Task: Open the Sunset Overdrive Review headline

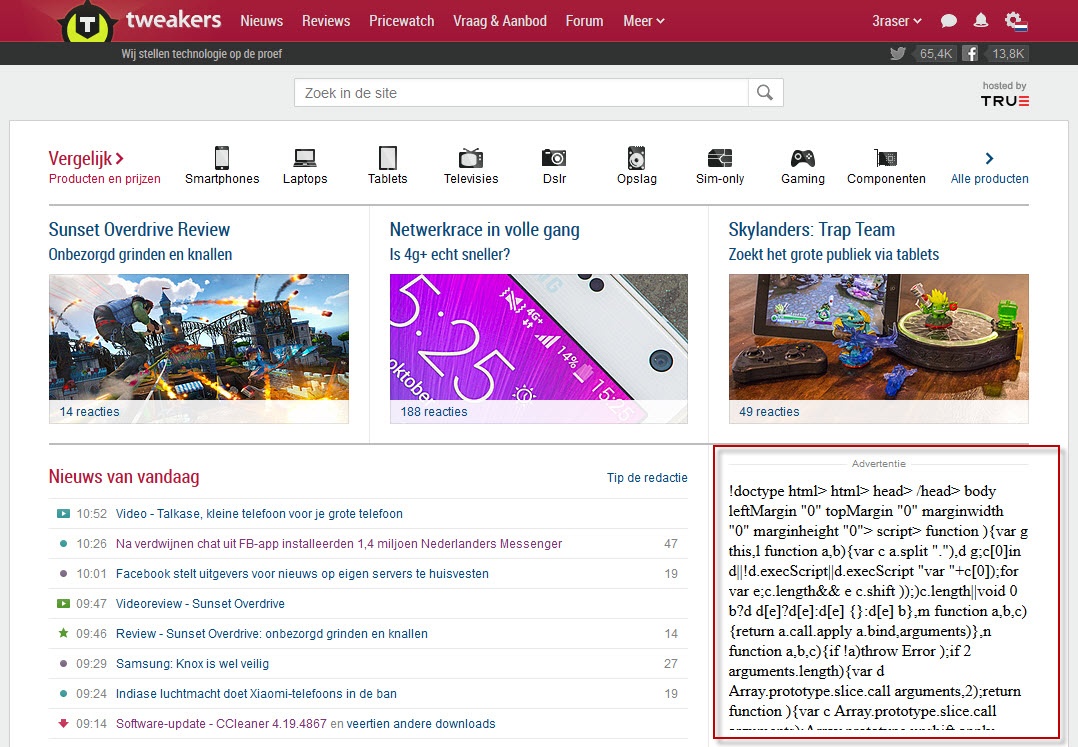Action: pyautogui.click(x=139, y=230)
